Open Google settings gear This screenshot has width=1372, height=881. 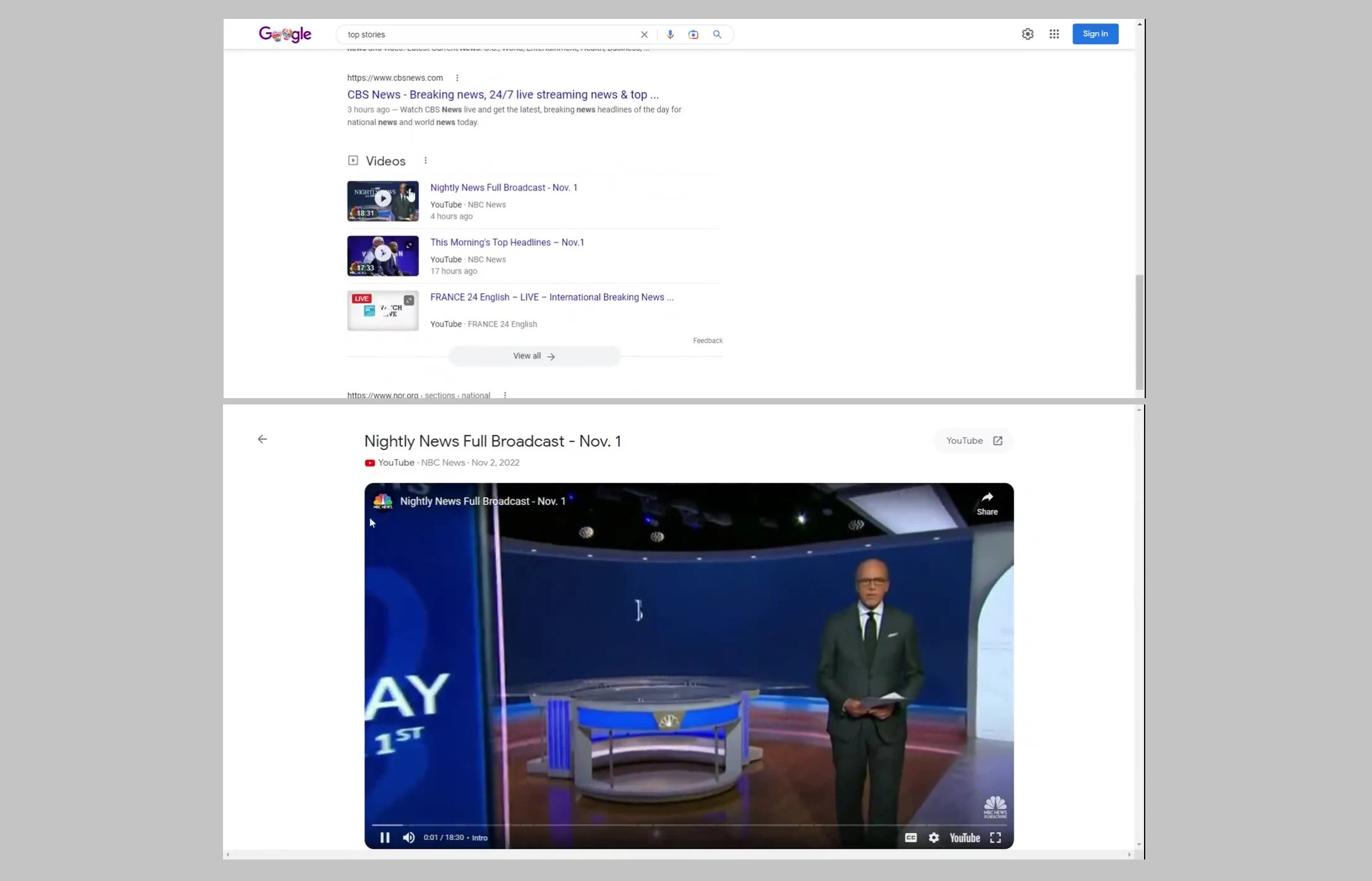1028,34
